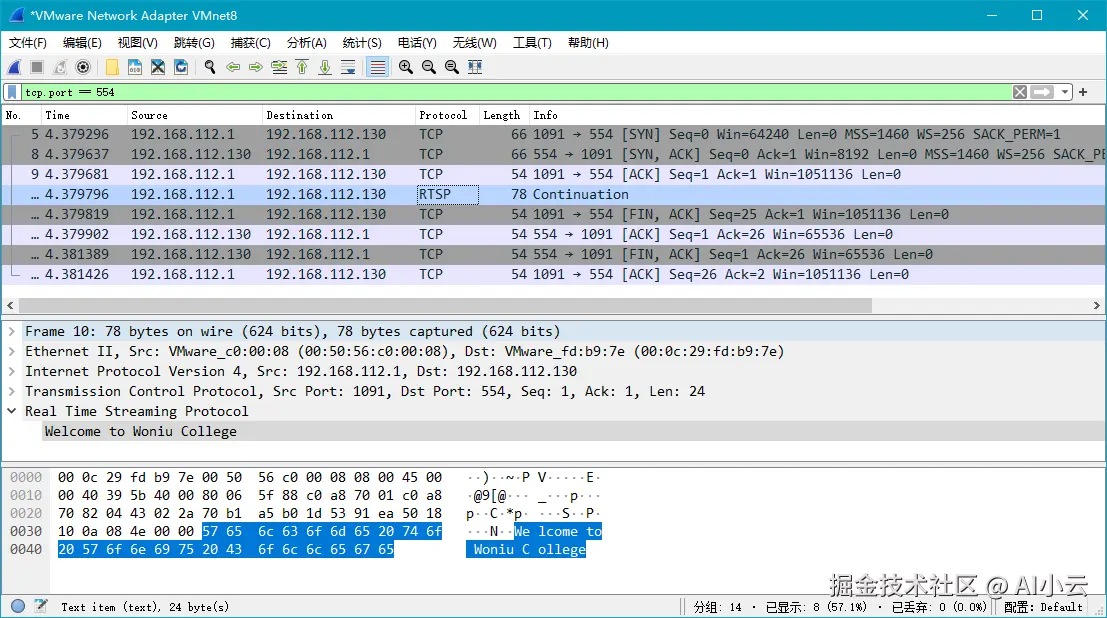Expand the Internet Protocol Version 4 layer

click(11, 371)
